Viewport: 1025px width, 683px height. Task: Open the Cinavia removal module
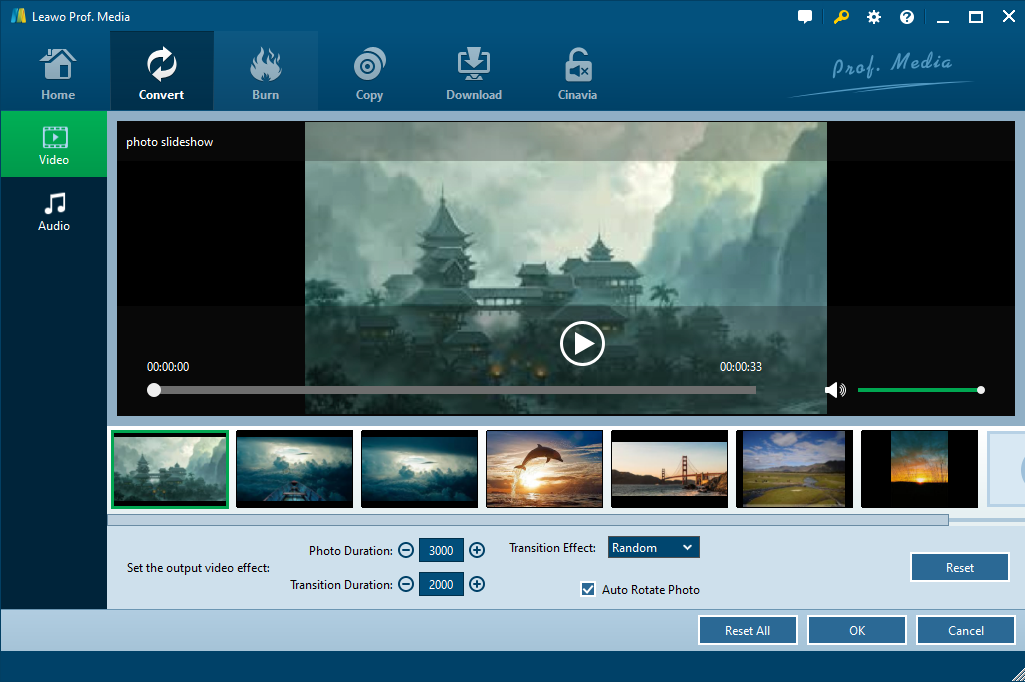point(577,75)
